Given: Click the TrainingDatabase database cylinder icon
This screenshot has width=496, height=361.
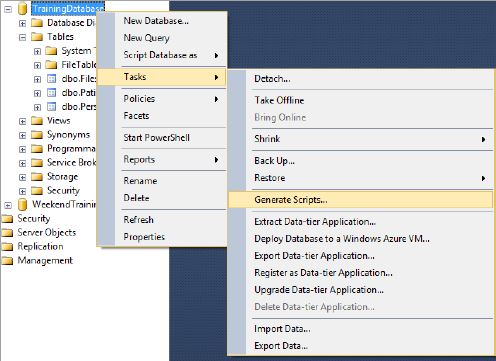Looking at the screenshot, I should pos(22,9).
